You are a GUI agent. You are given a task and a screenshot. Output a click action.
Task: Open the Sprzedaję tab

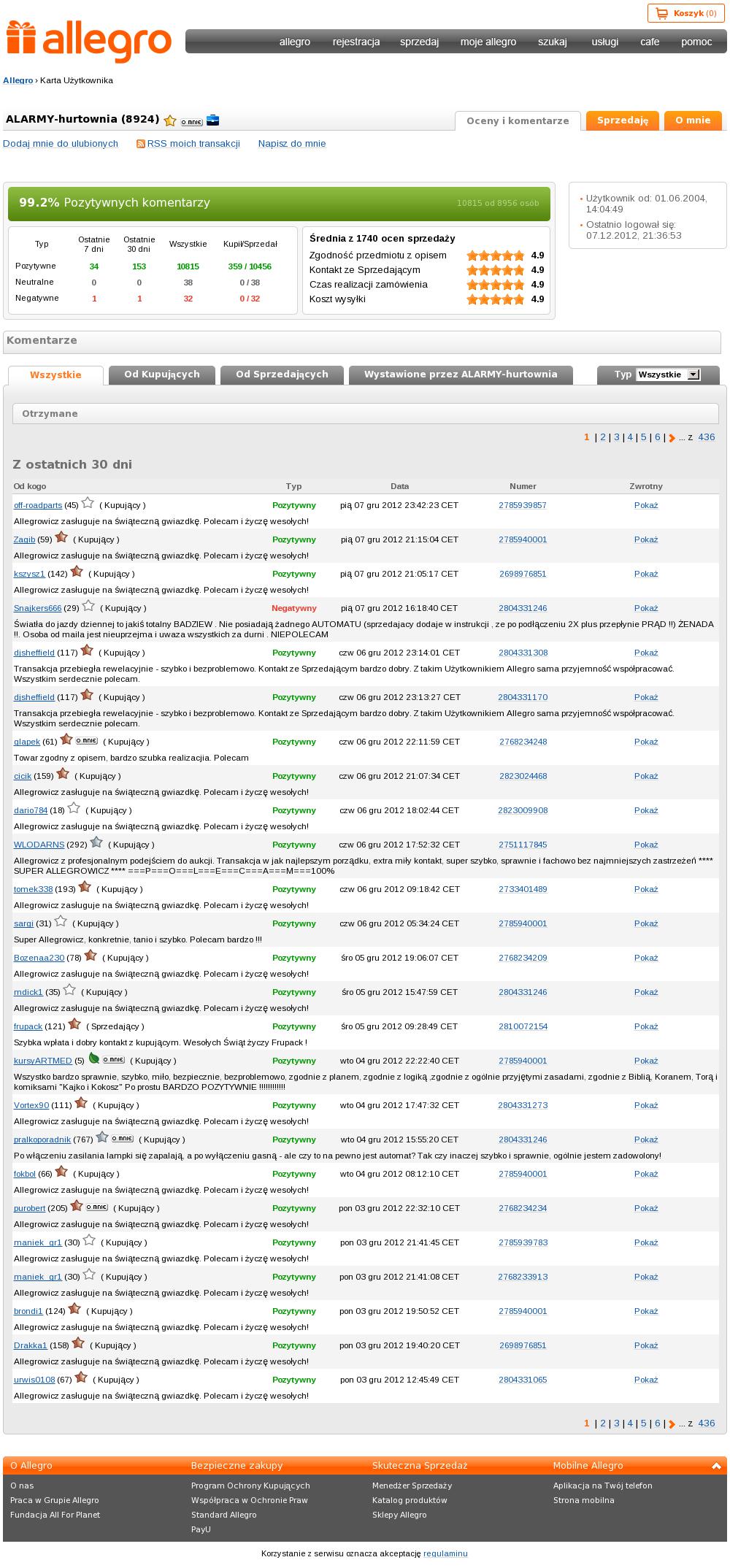[622, 120]
